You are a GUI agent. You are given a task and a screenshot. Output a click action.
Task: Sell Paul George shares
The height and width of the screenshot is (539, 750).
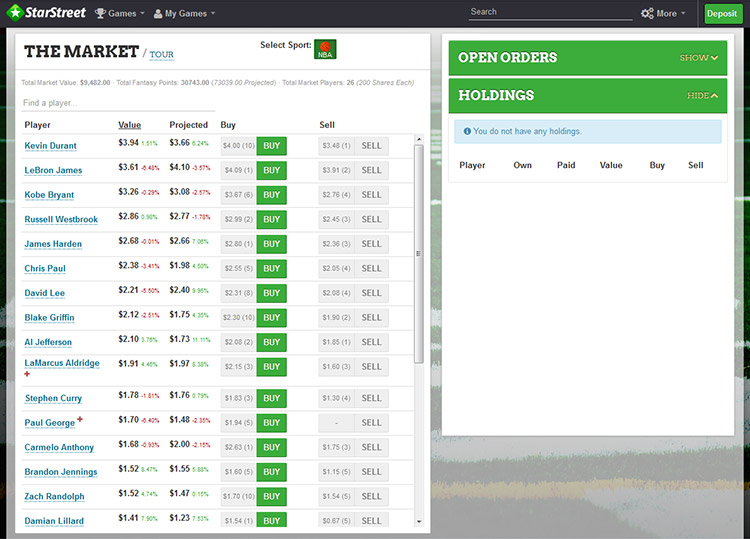click(x=372, y=423)
